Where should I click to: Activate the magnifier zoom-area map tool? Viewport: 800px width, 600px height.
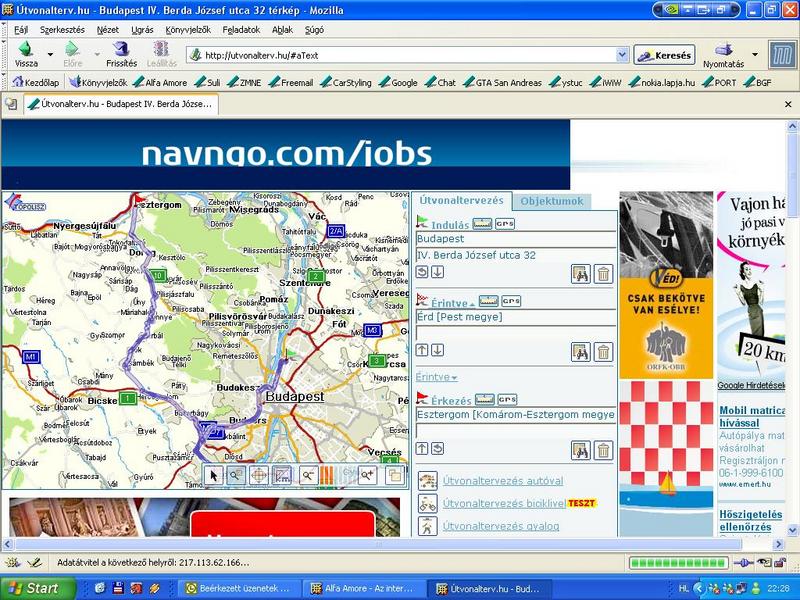[235, 476]
